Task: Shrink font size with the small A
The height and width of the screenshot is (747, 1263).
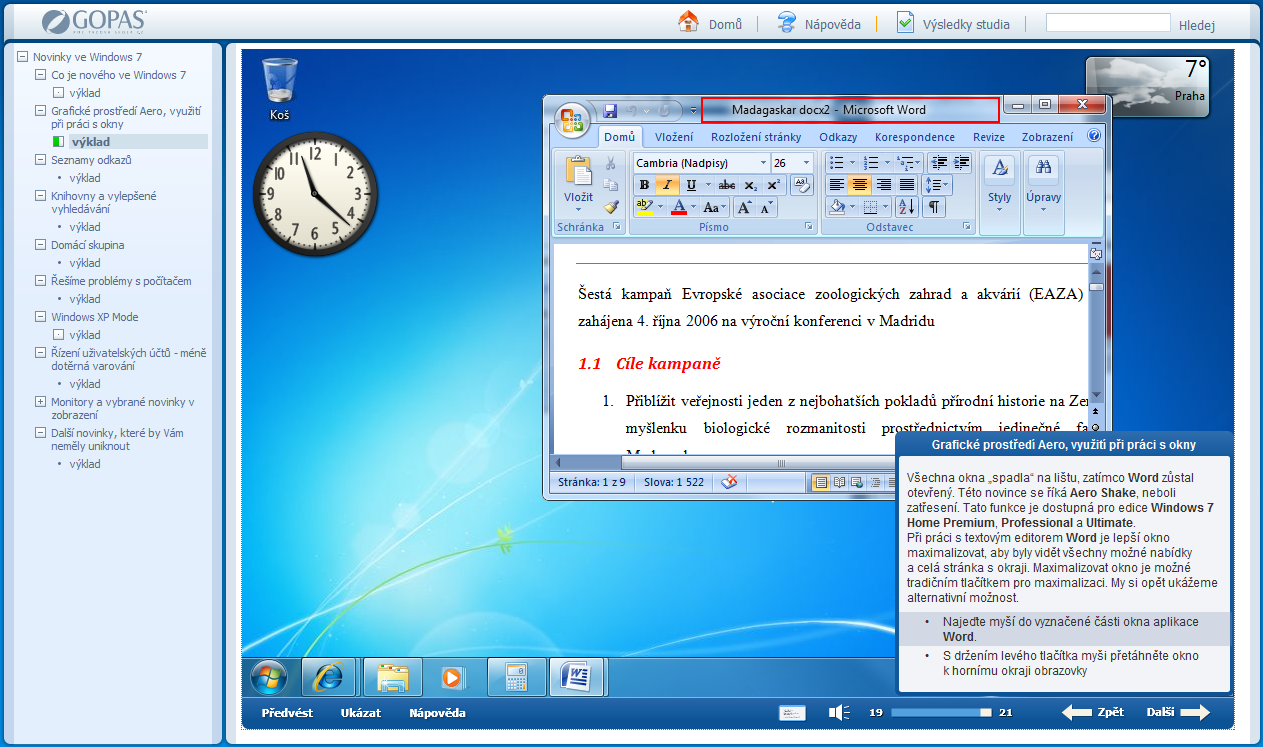Action: [x=766, y=208]
